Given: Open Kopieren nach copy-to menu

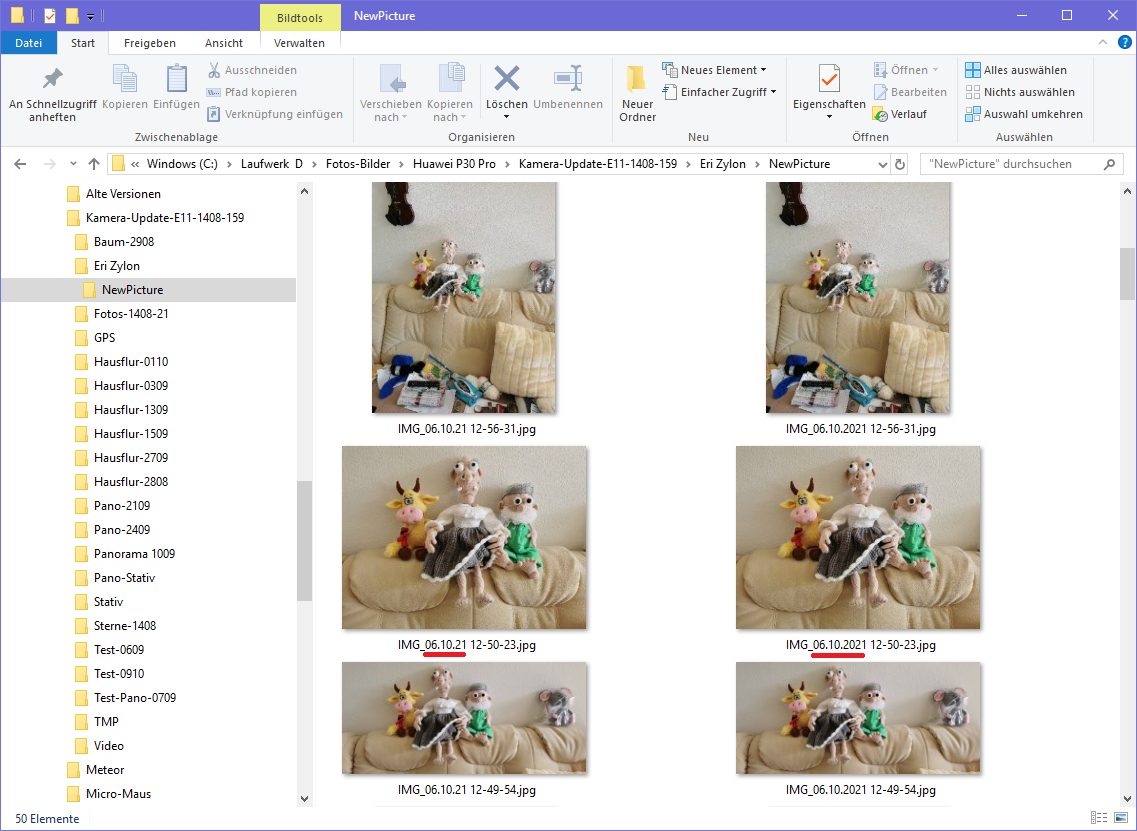Looking at the screenshot, I should click(x=450, y=94).
